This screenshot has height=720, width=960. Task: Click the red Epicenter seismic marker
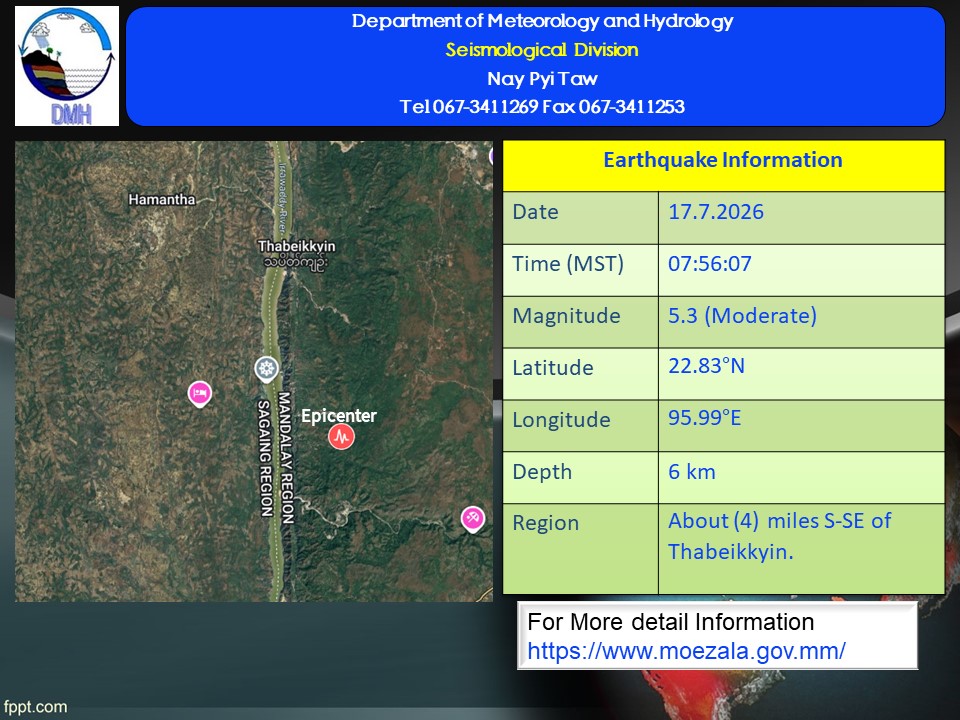[341, 437]
